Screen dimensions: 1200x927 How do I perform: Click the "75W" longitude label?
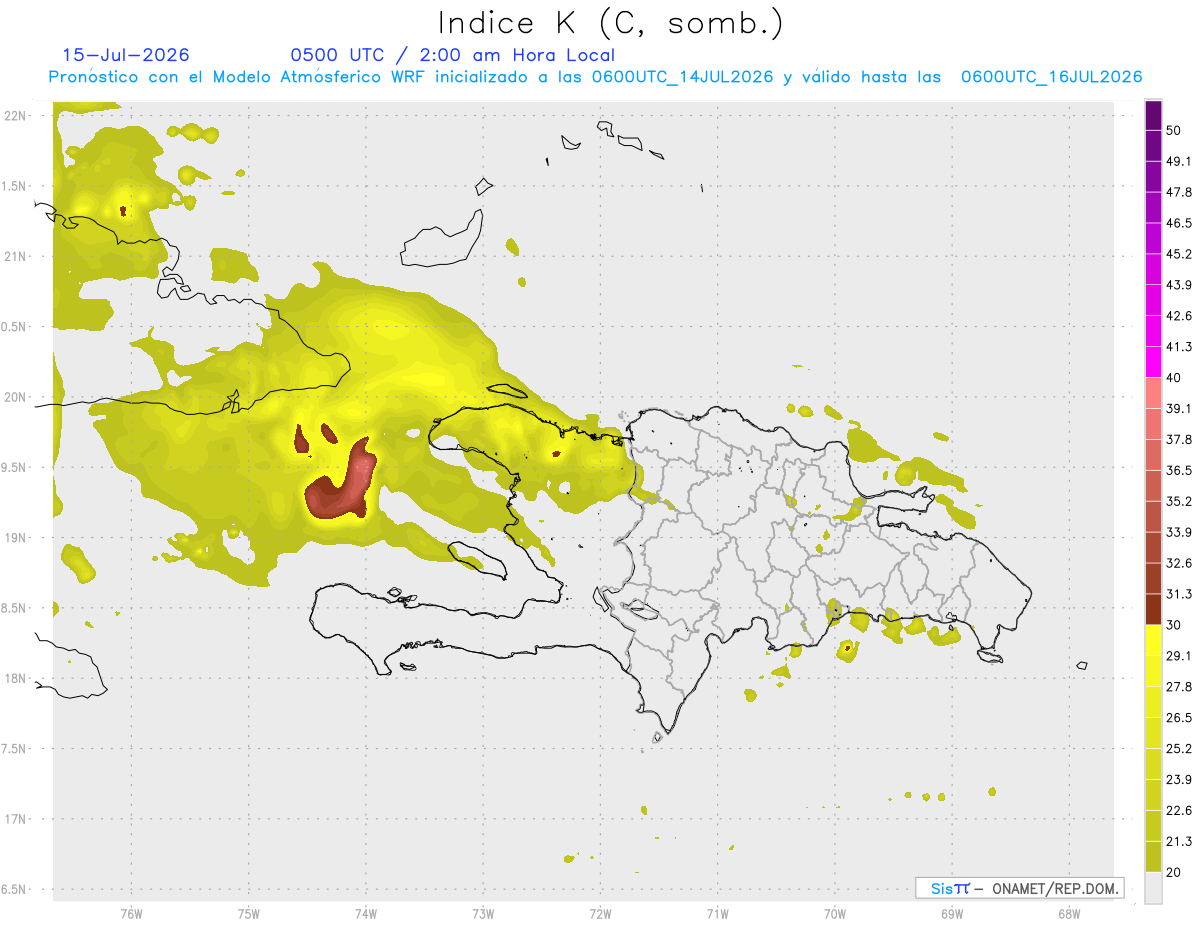coord(248,913)
